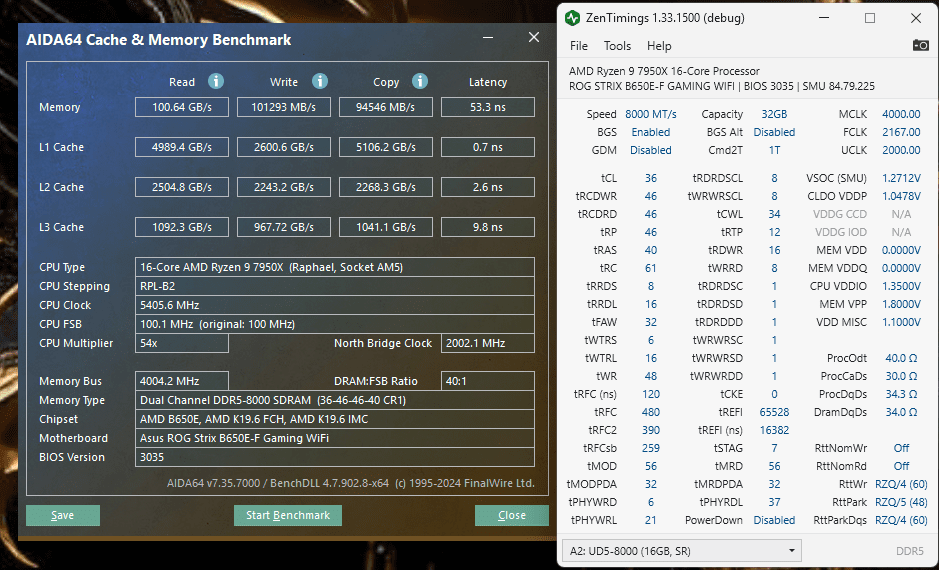This screenshot has height=570, width=939.
Task: Click North Bridge Clock field 2002.1 MHz
Action: pyautogui.click(x=488, y=343)
